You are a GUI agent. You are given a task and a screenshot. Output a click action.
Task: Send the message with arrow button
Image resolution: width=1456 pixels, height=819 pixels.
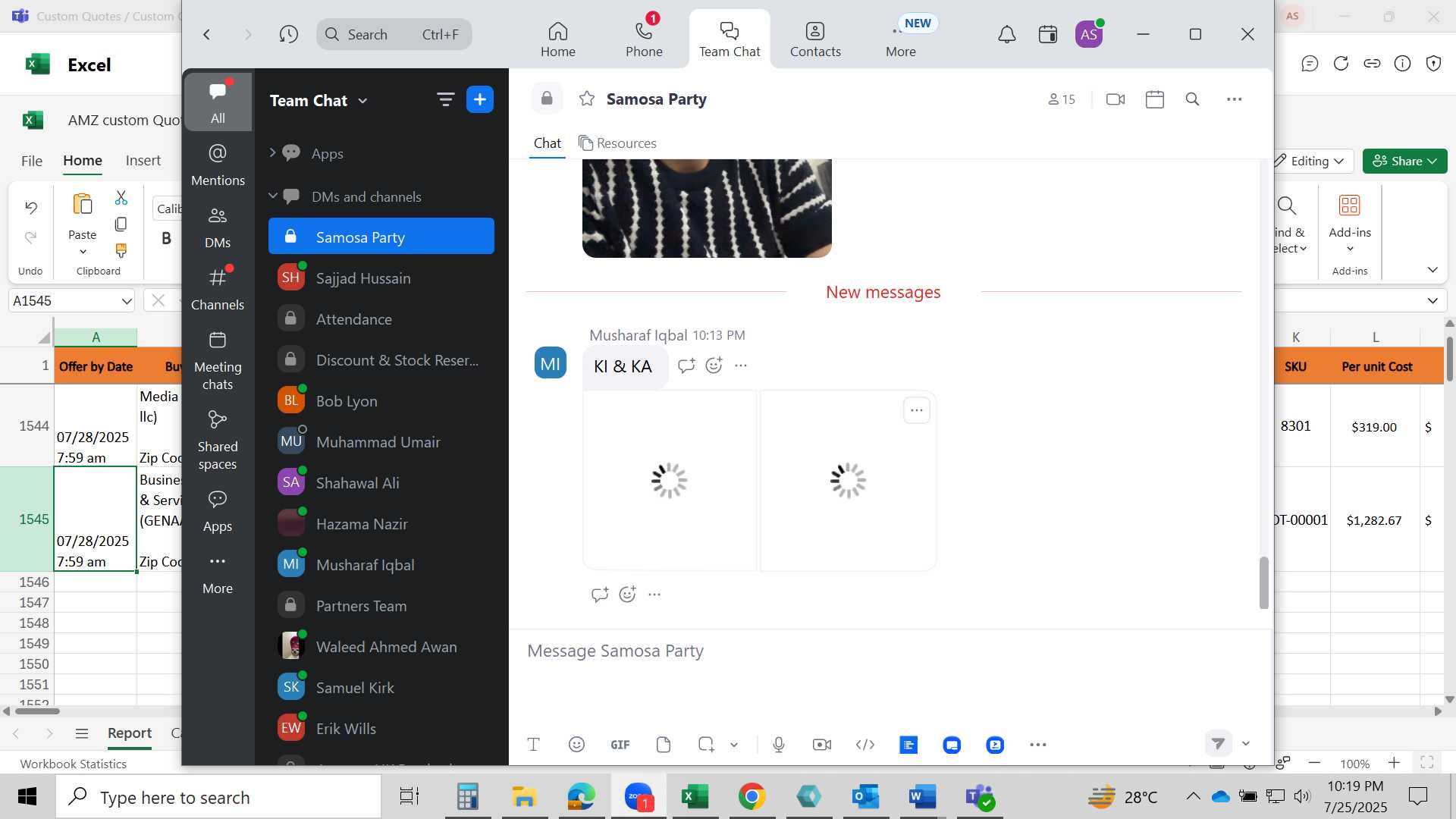pyautogui.click(x=1218, y=744)
